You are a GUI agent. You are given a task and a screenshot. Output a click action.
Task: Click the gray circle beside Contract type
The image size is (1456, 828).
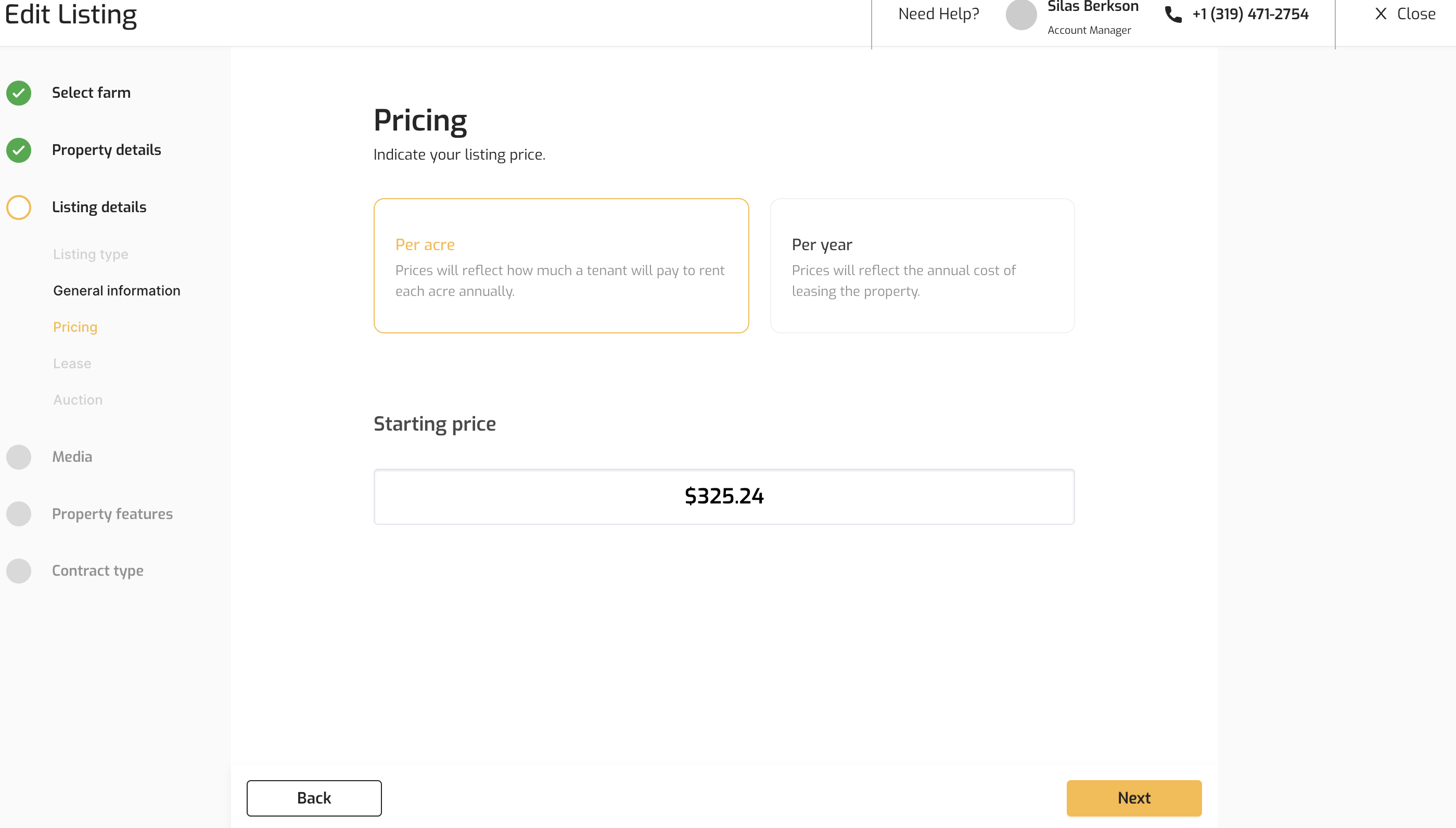(19, 571)
